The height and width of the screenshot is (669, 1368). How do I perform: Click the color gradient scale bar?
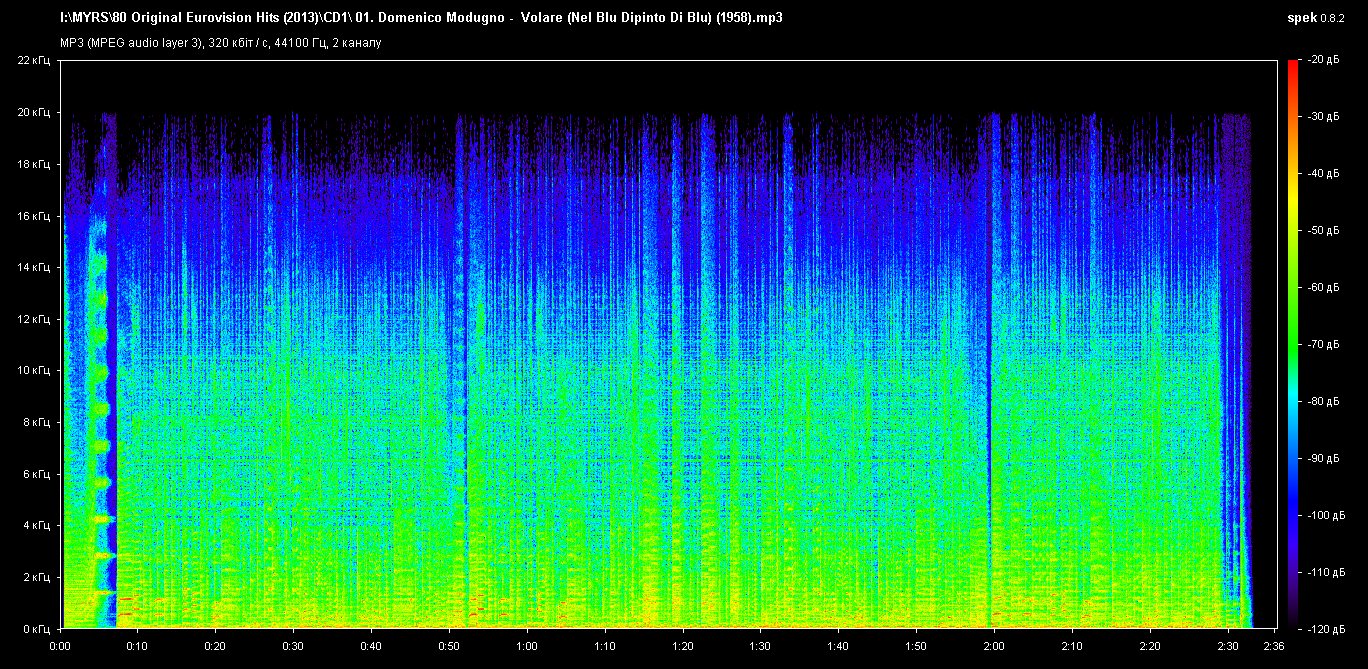click(x=1292, y=344)
